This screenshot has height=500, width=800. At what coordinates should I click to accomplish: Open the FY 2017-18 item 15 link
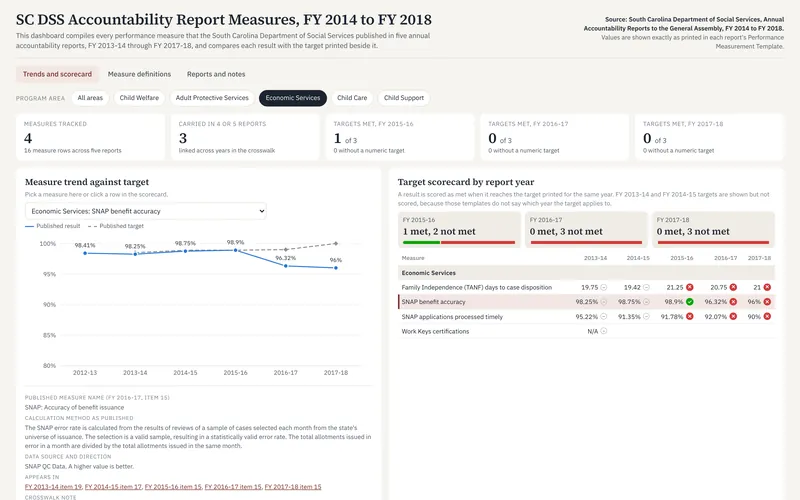pos(293,487)
